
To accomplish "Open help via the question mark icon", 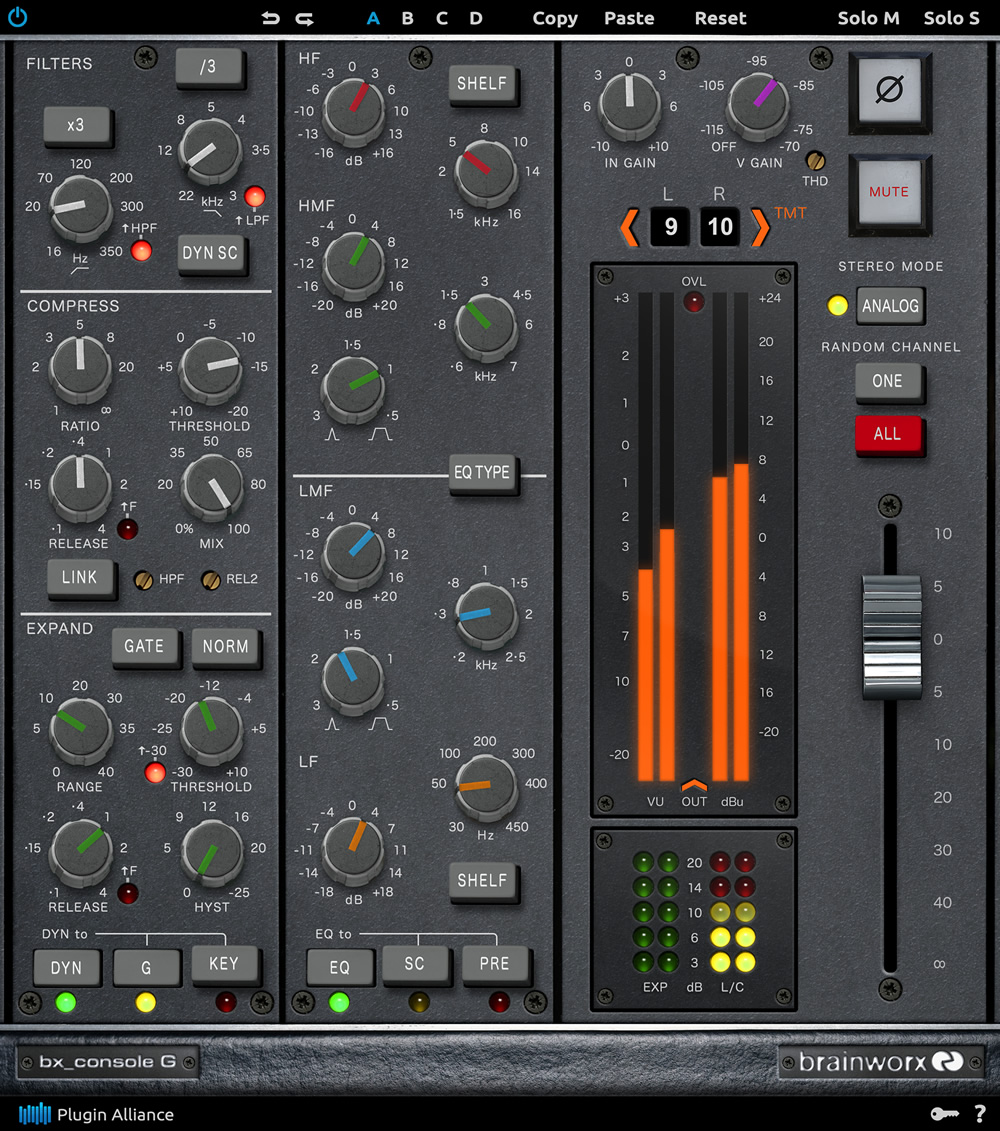I will [x=980, y=1113].
